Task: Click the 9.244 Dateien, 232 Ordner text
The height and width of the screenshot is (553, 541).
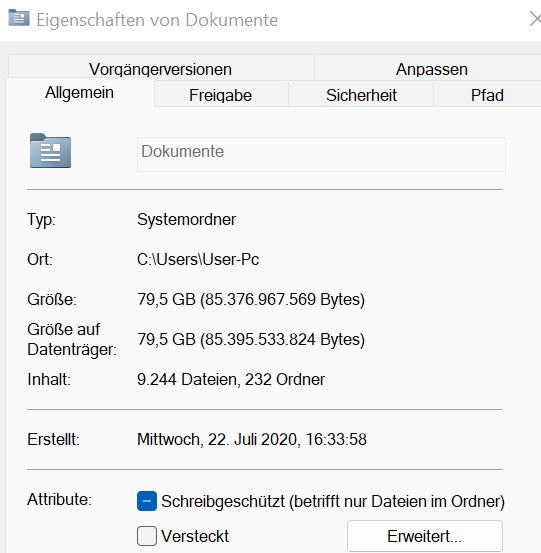Action: pyautogui.click(x=231, y=379)
